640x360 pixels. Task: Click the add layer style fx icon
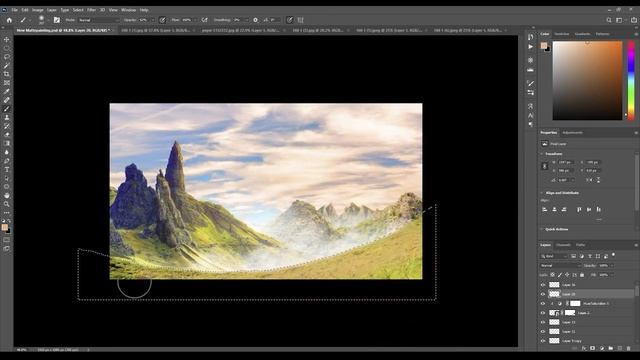(x=584, y=348)
